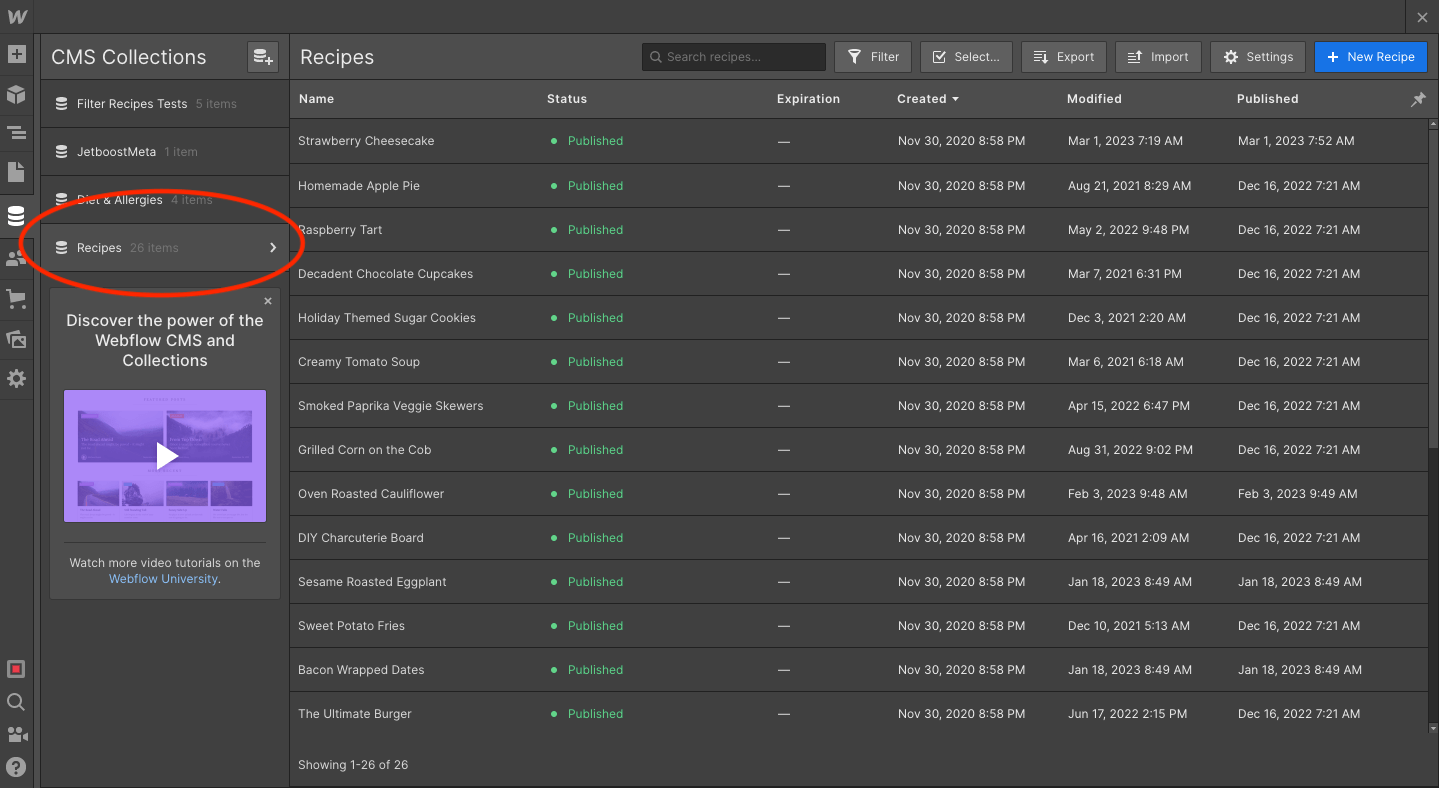Select the Add Elements plus icon
Image resolution: width=1439 pixels, height=788 pixels.
(x=16, y=55)
